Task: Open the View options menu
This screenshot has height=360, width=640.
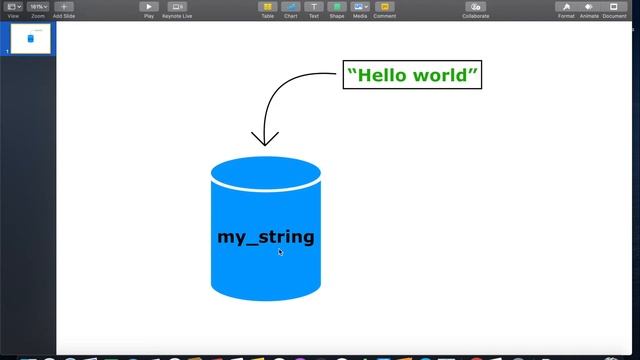Action: click(x=13, y=7)
